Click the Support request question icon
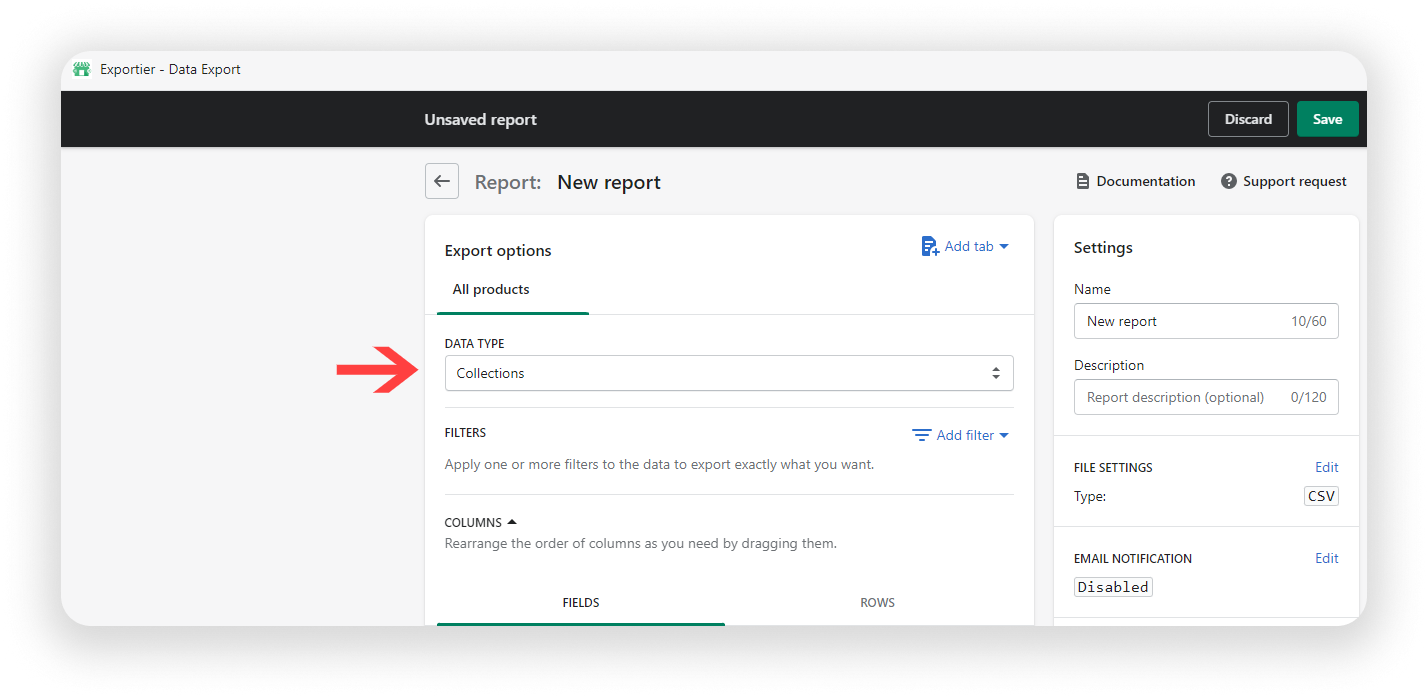 (x=1227, y=181)
